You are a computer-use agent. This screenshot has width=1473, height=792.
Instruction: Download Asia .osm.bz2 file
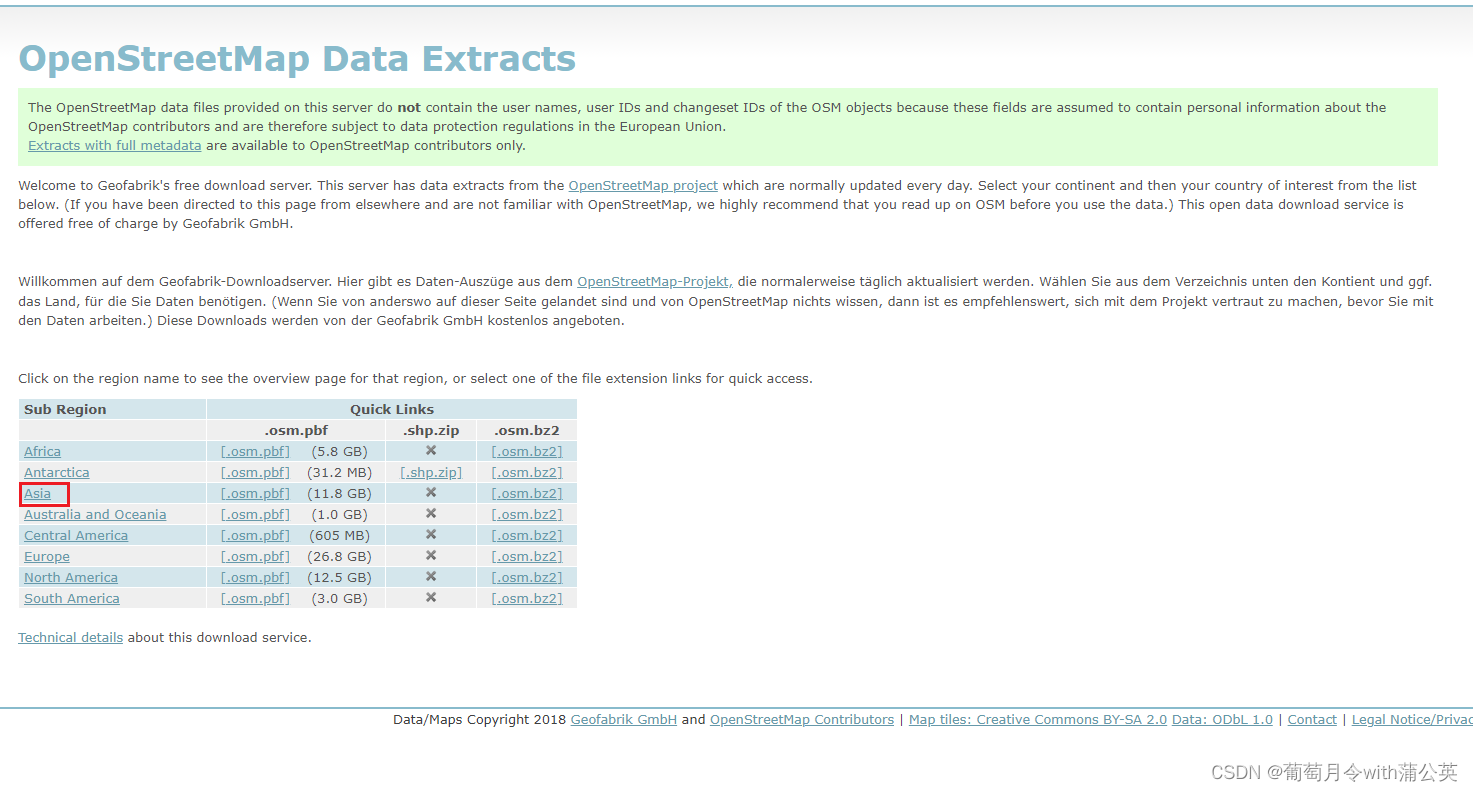point(527,494)
